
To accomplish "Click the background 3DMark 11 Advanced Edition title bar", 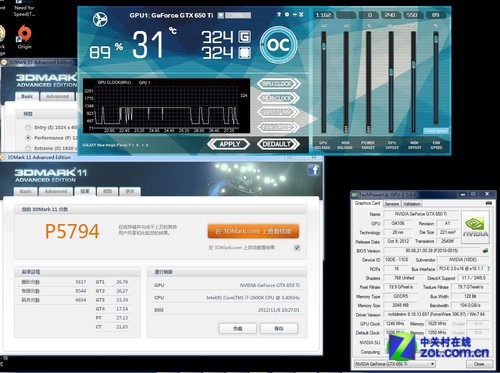I will tap(39, 62).
